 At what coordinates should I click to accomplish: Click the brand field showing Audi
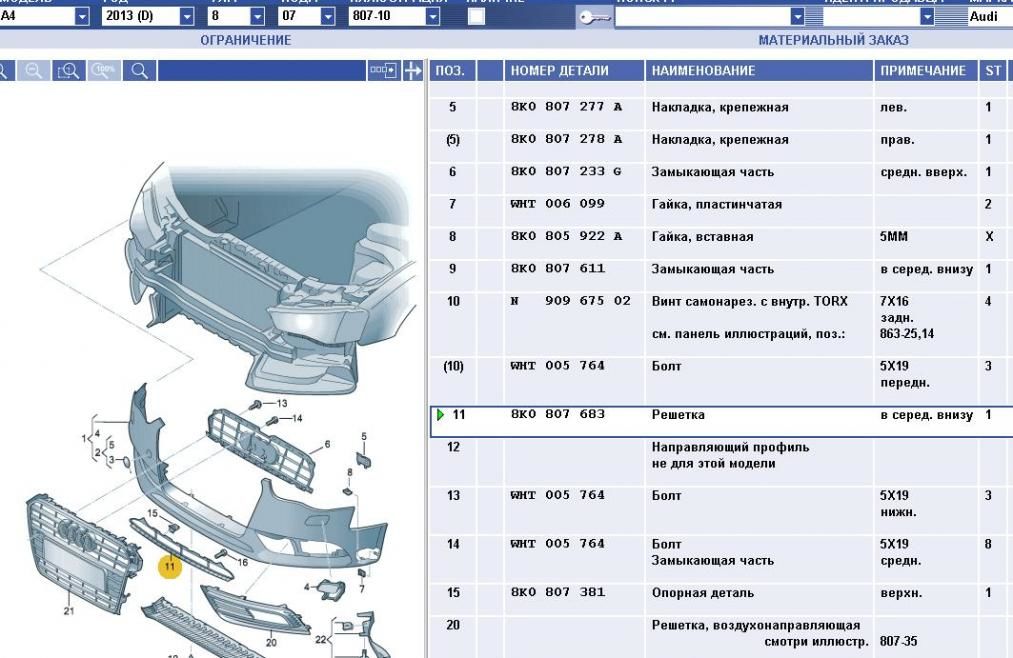click(990, 16)
